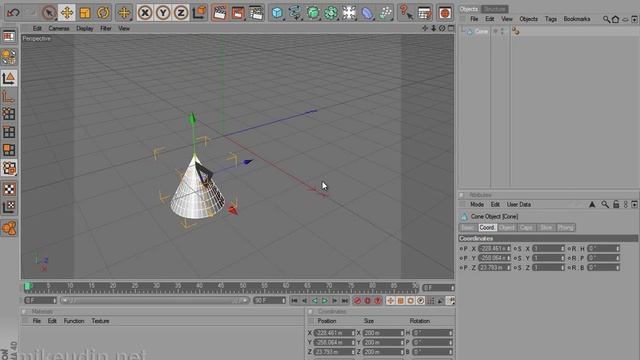Open the spline tools icon
Image resolution: width=640 pixels, height=360 pixels.
click(x=295, y=13)
